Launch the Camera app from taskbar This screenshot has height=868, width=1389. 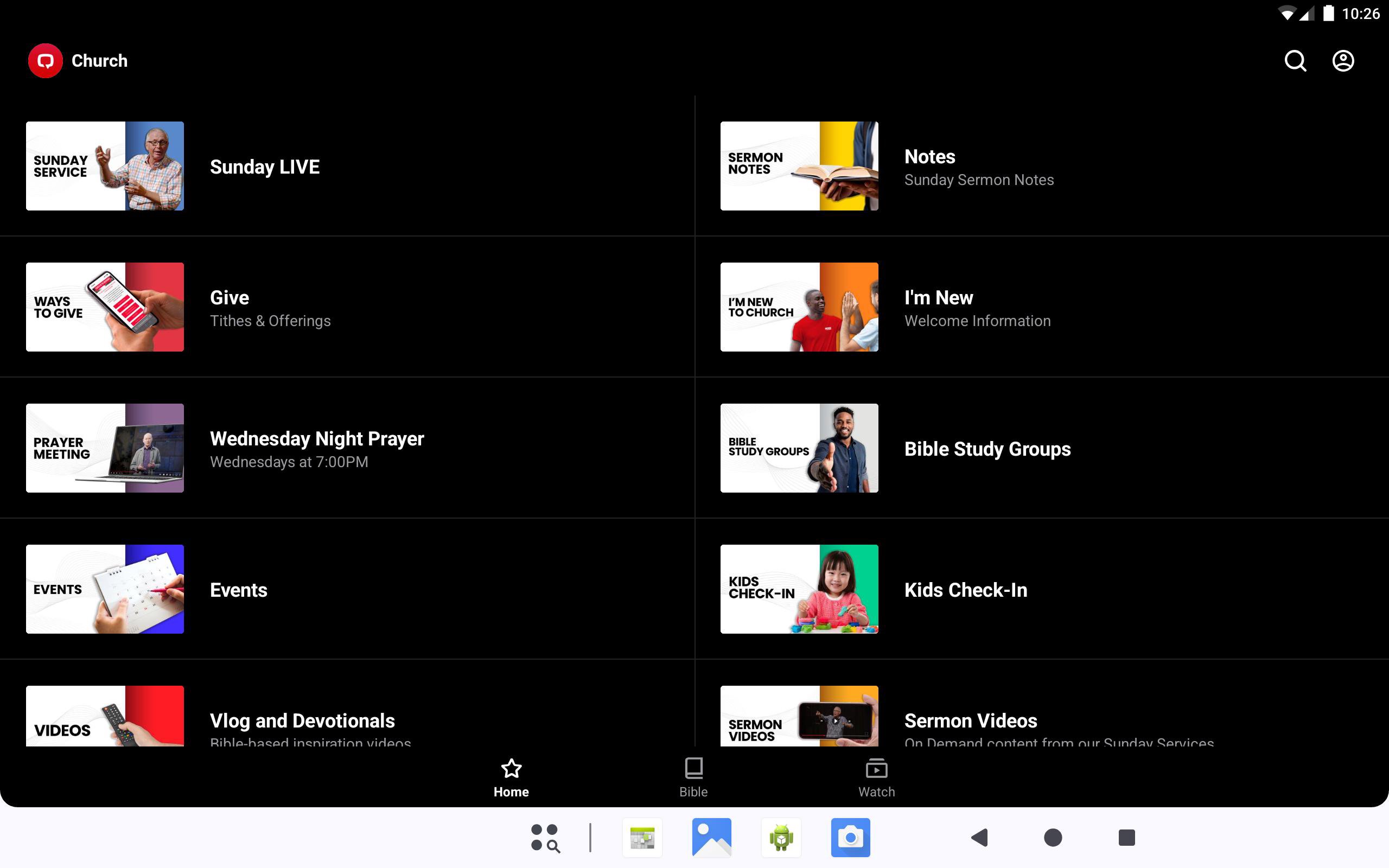850,838
